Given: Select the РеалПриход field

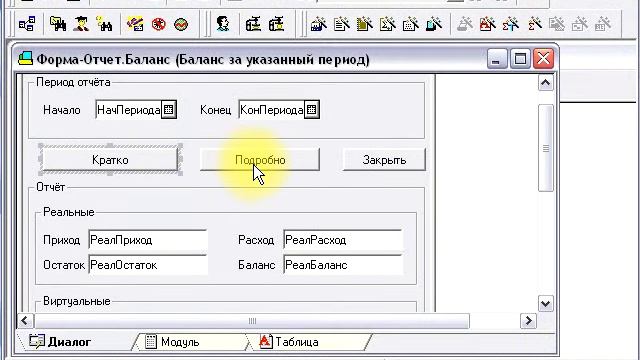Looking at the screenshot, I should pos(148,240).
